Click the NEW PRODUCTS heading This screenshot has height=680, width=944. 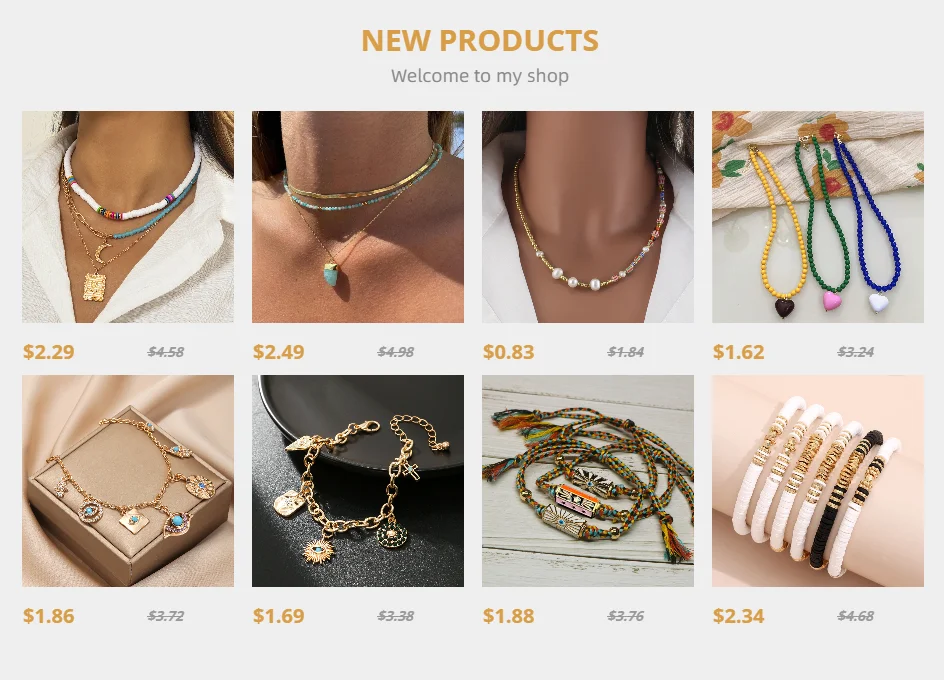coord(480,41)
